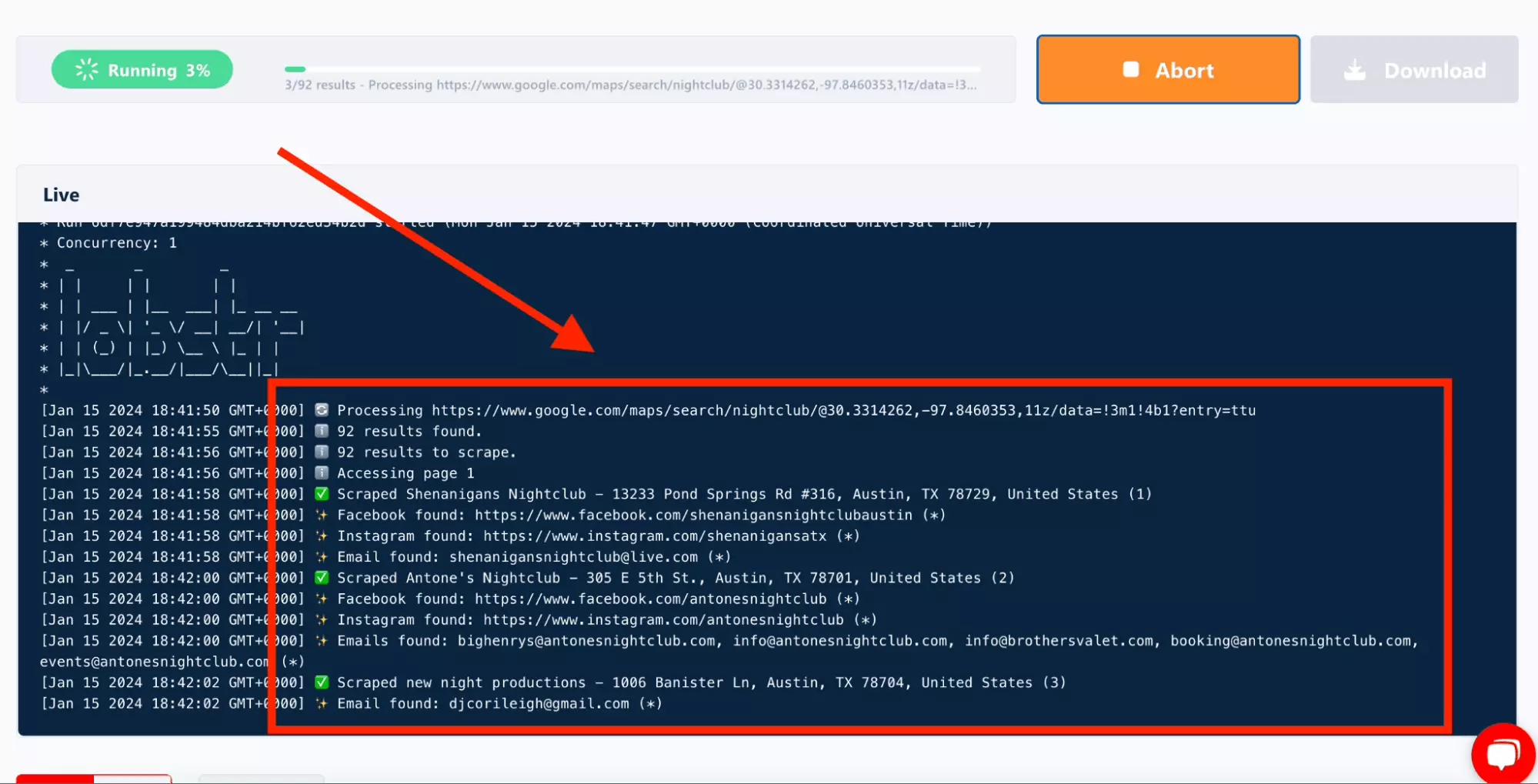Click the download arrow icon
This screenshot has width=1538, height=784.
[x=1354, y=71]
